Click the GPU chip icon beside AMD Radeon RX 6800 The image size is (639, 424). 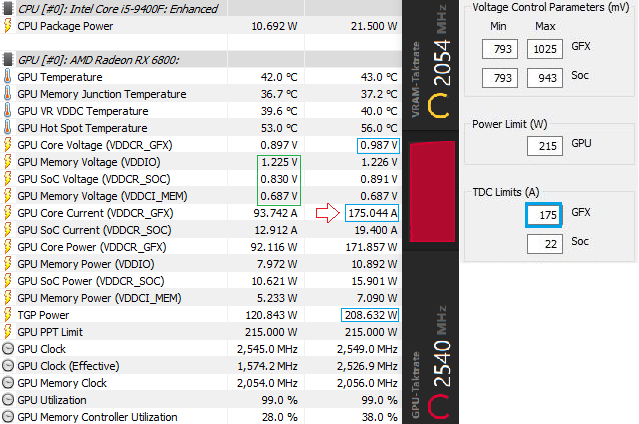[x=8, y=60]
